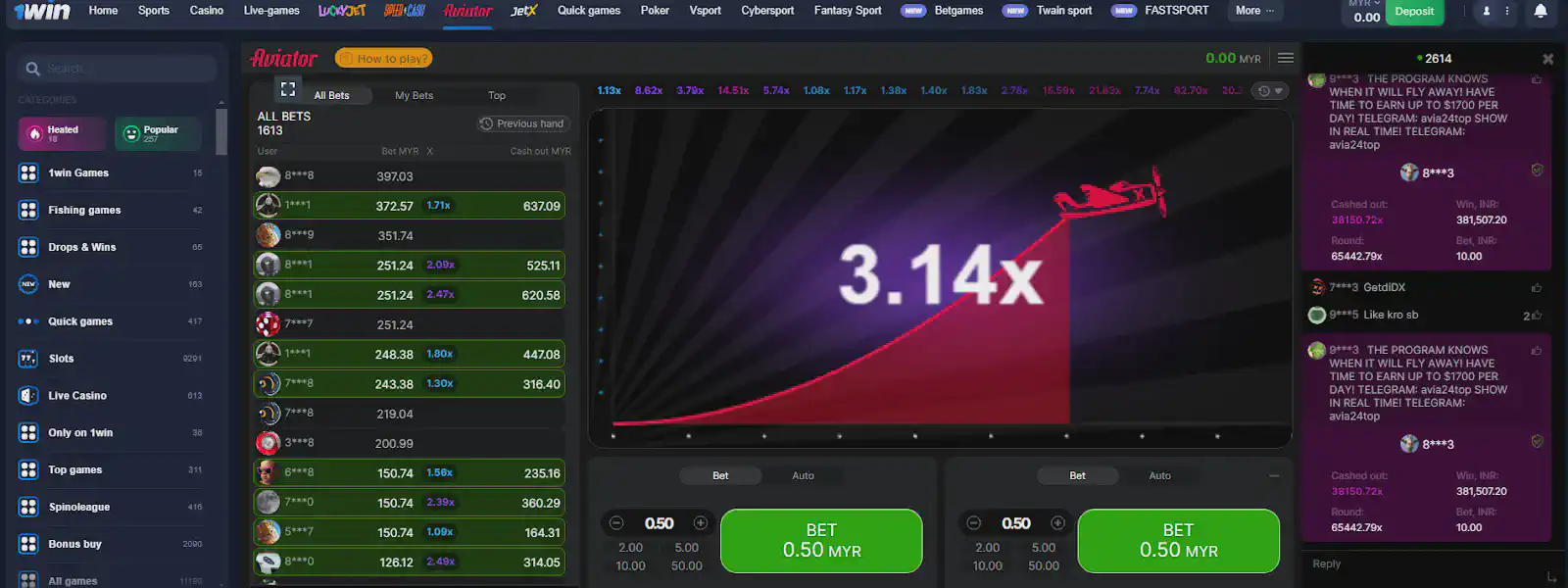This screenshot has height=588, width=1568.
Task: Open Fantasy Sport in the top navigation
Action: pos(848,11)
